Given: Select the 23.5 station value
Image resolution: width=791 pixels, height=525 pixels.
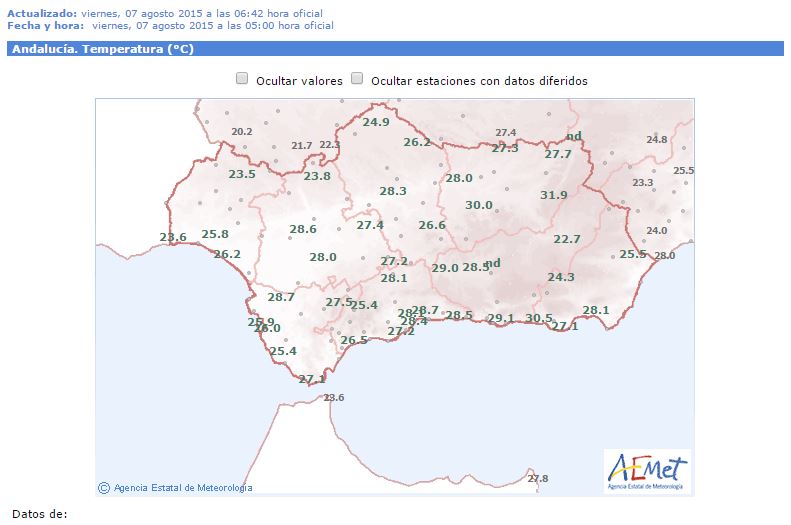Looking at the screenshot, I should pyautogui.click(x=242, y=174).
